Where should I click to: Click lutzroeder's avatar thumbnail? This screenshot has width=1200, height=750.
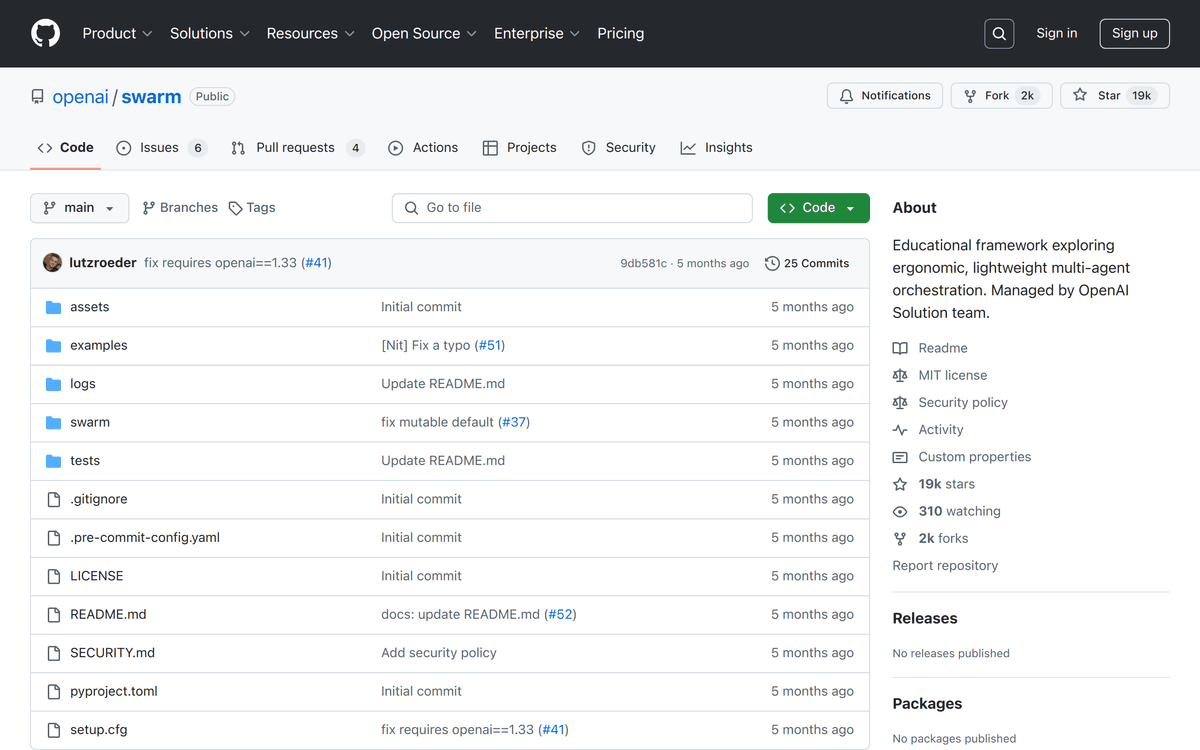click(x=53, y=263)
